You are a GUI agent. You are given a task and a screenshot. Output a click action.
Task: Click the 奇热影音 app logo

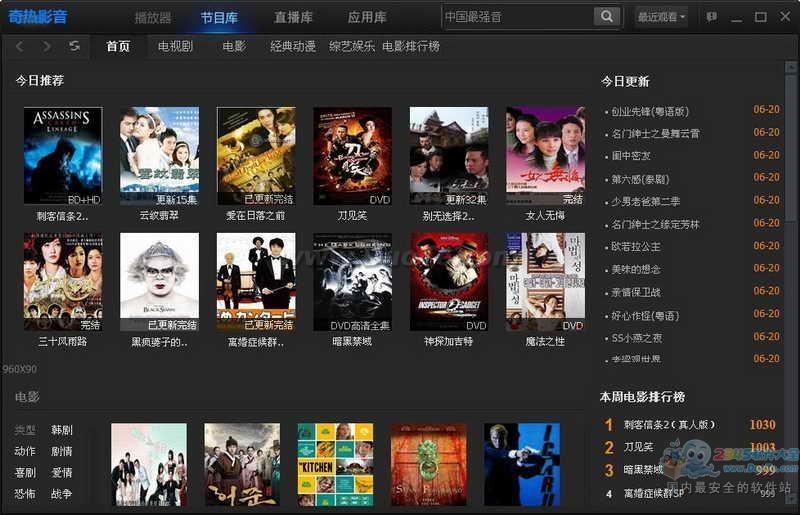tap(38, 17)
